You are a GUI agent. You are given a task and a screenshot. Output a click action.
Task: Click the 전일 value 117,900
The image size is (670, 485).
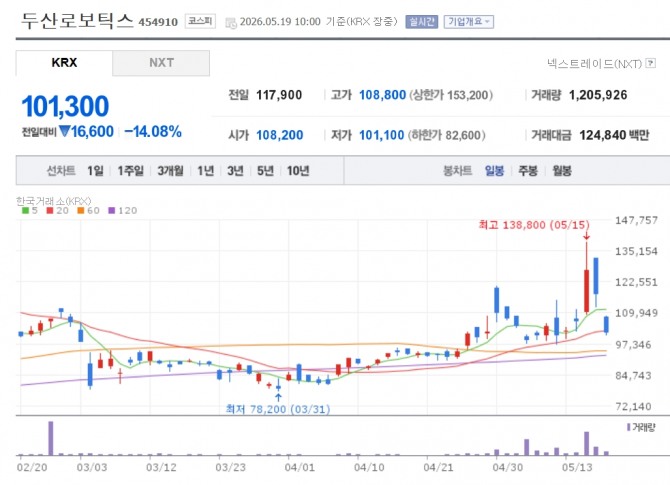pos(279,95)
